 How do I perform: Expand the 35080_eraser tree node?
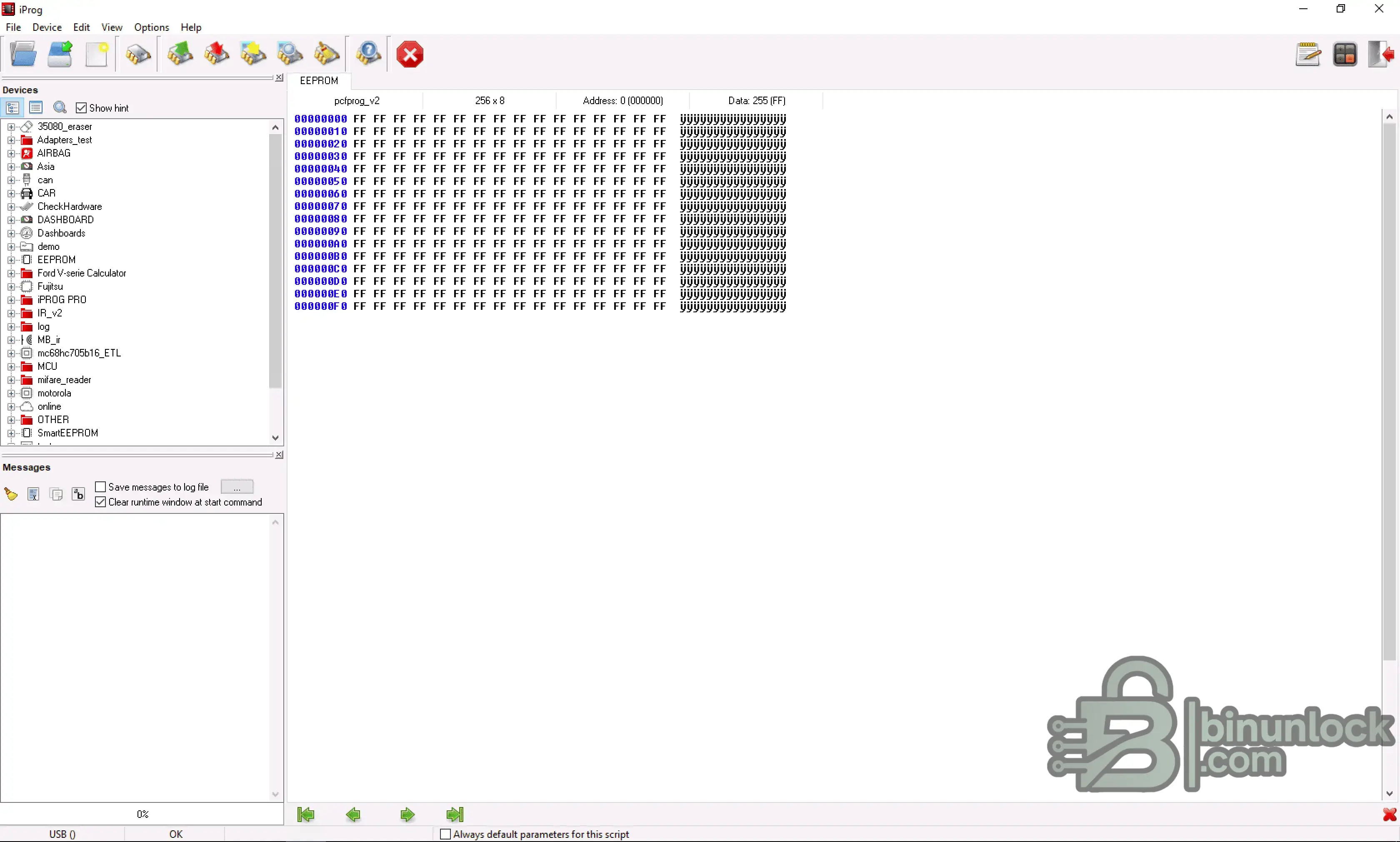pos(11,127)
